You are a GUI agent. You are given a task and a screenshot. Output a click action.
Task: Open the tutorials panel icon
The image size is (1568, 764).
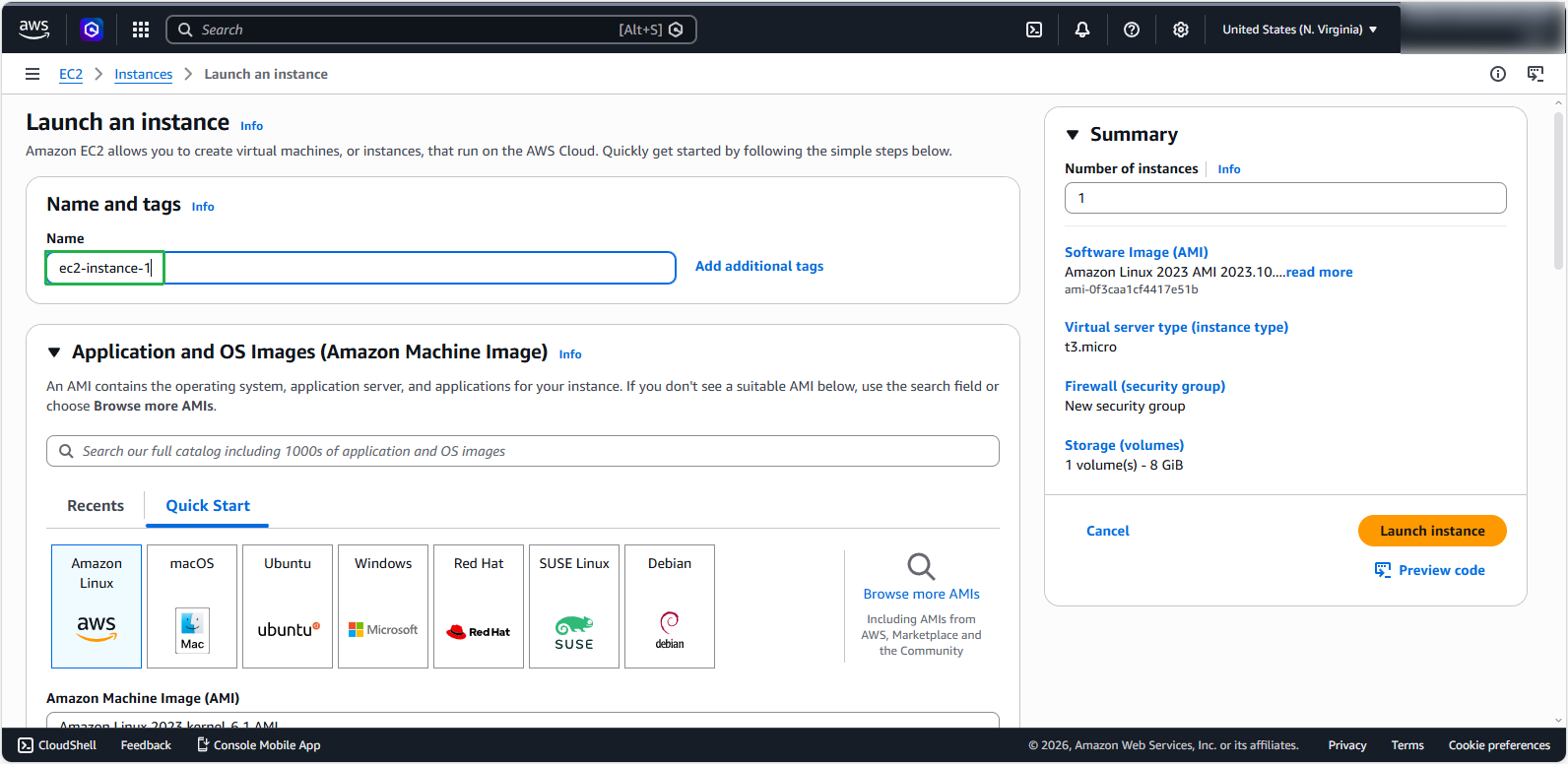tap(1535, 74)
